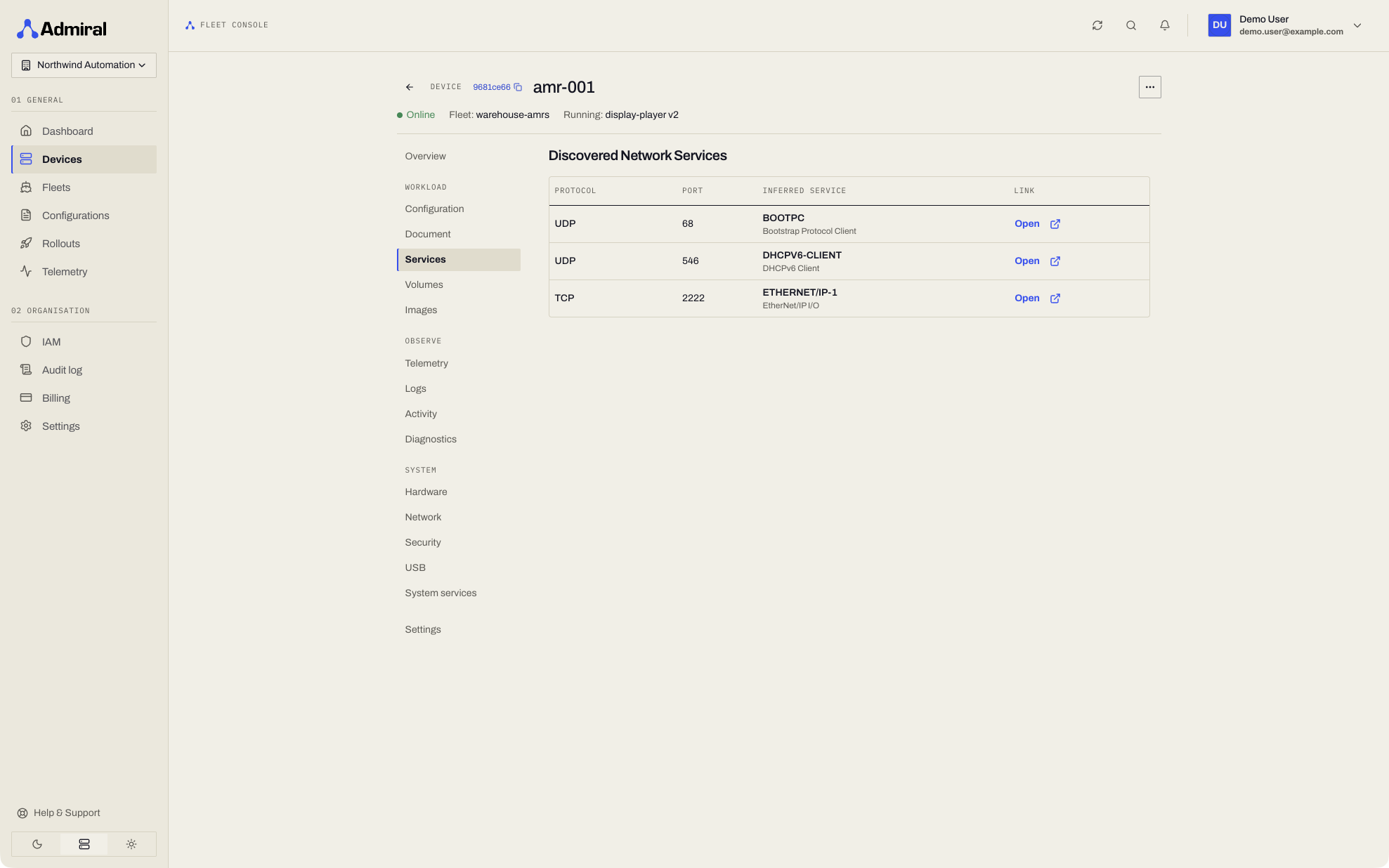The width and height of the screenshot is (1389, 868).
Task: Select the Network tab
Action: (459, 518)
